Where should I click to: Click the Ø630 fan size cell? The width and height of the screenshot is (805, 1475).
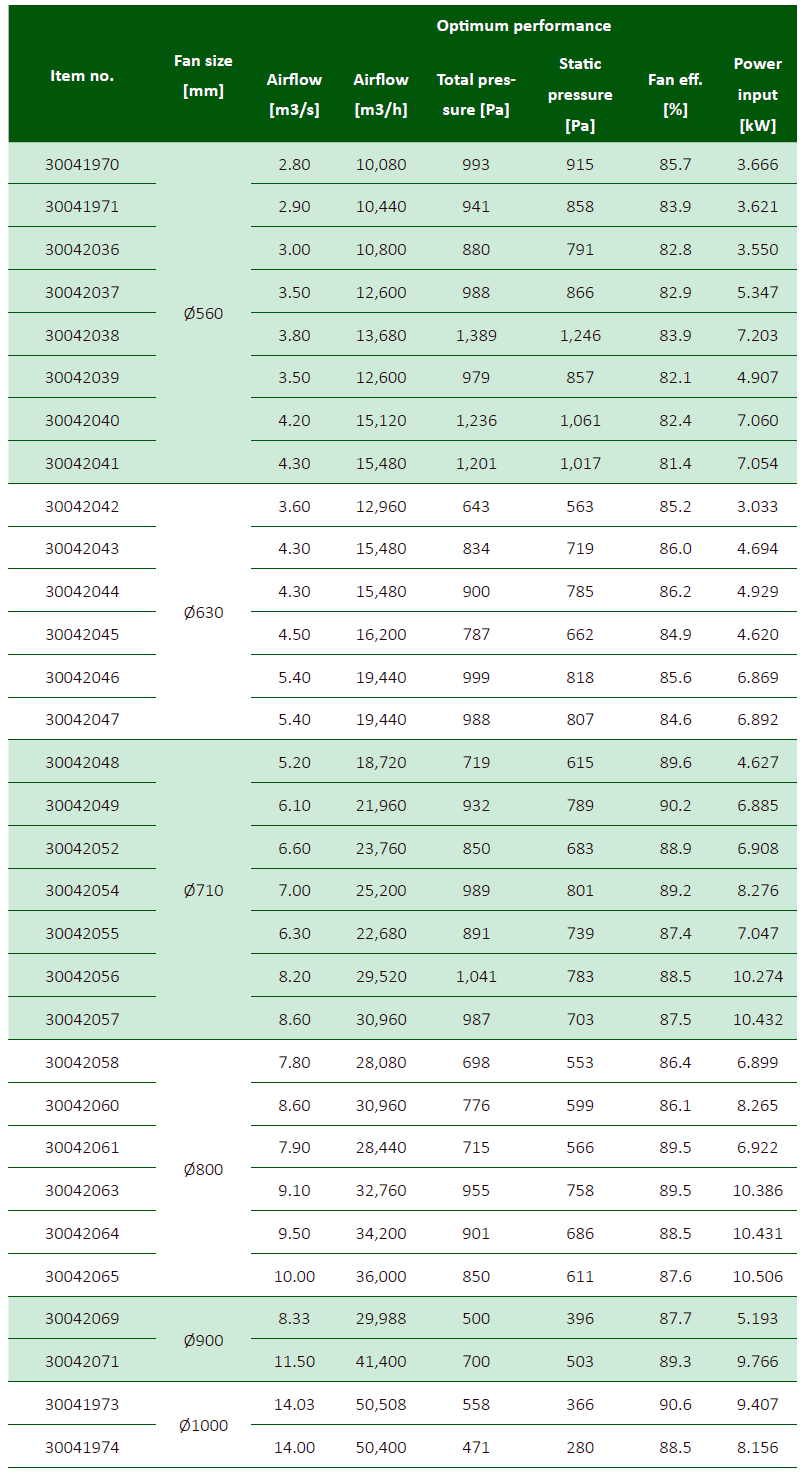[x=203, y=612]
